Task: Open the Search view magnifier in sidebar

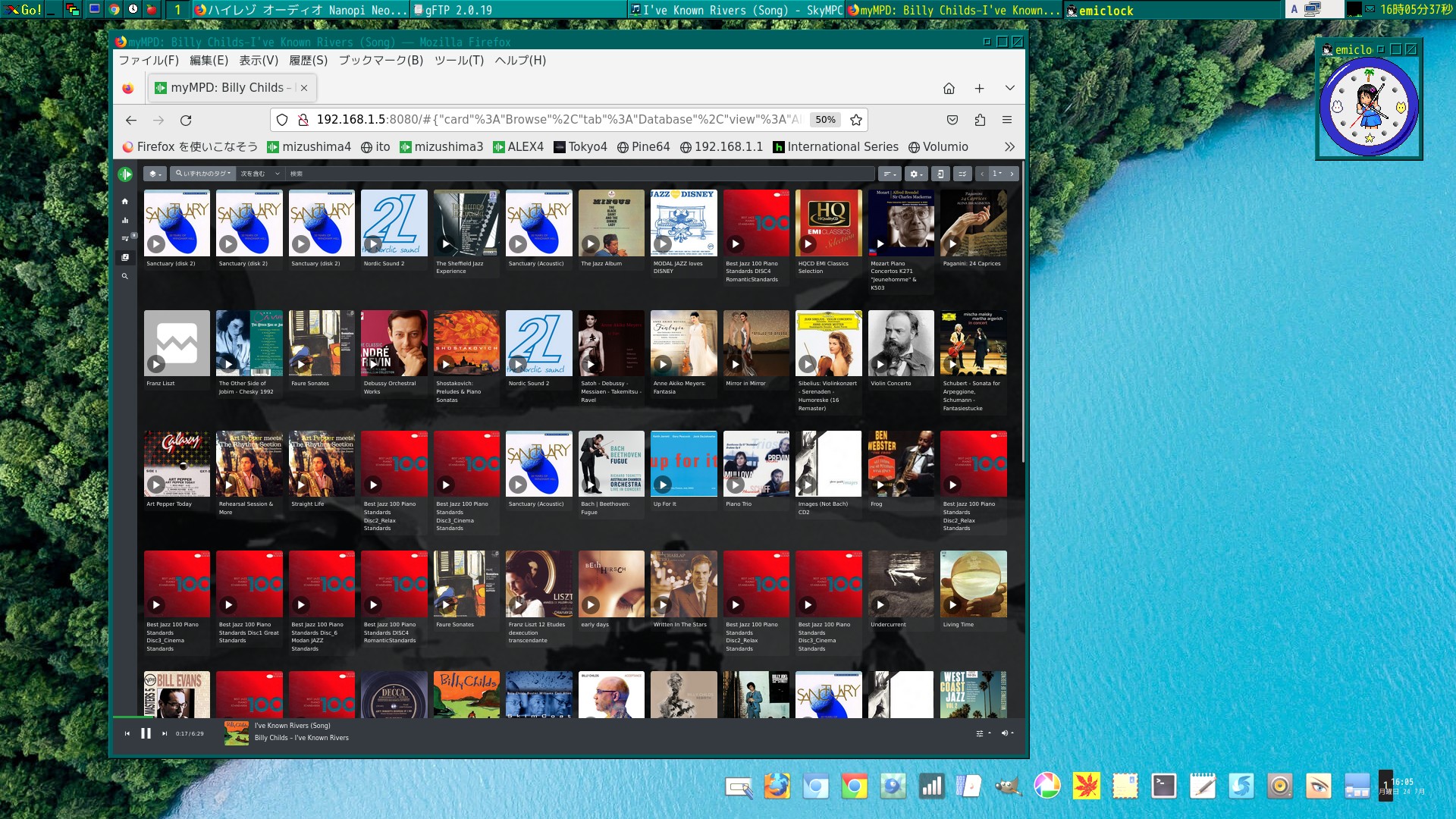Action: [x=125, y=276]
